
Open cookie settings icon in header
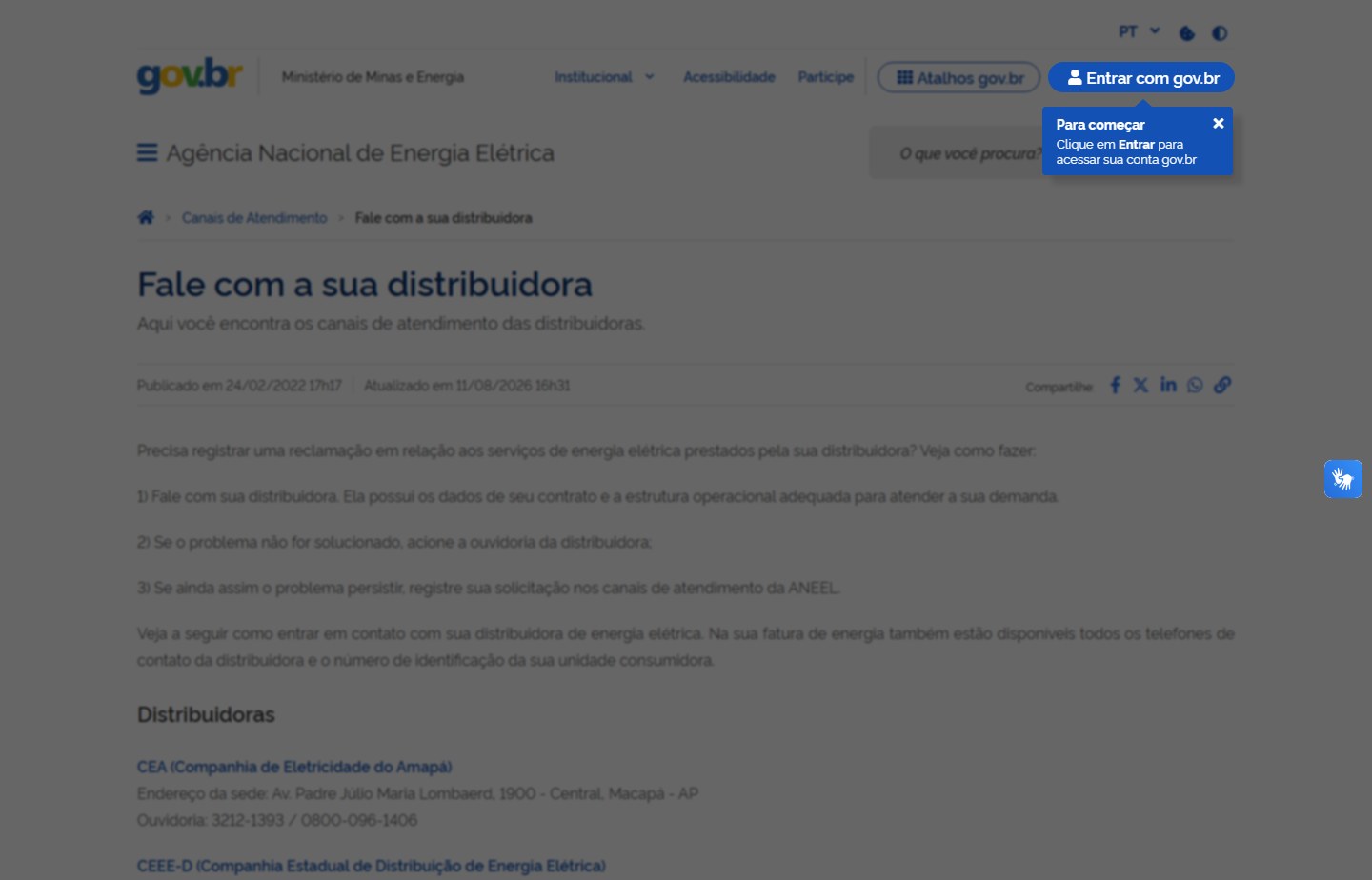tap(1187, 33)
